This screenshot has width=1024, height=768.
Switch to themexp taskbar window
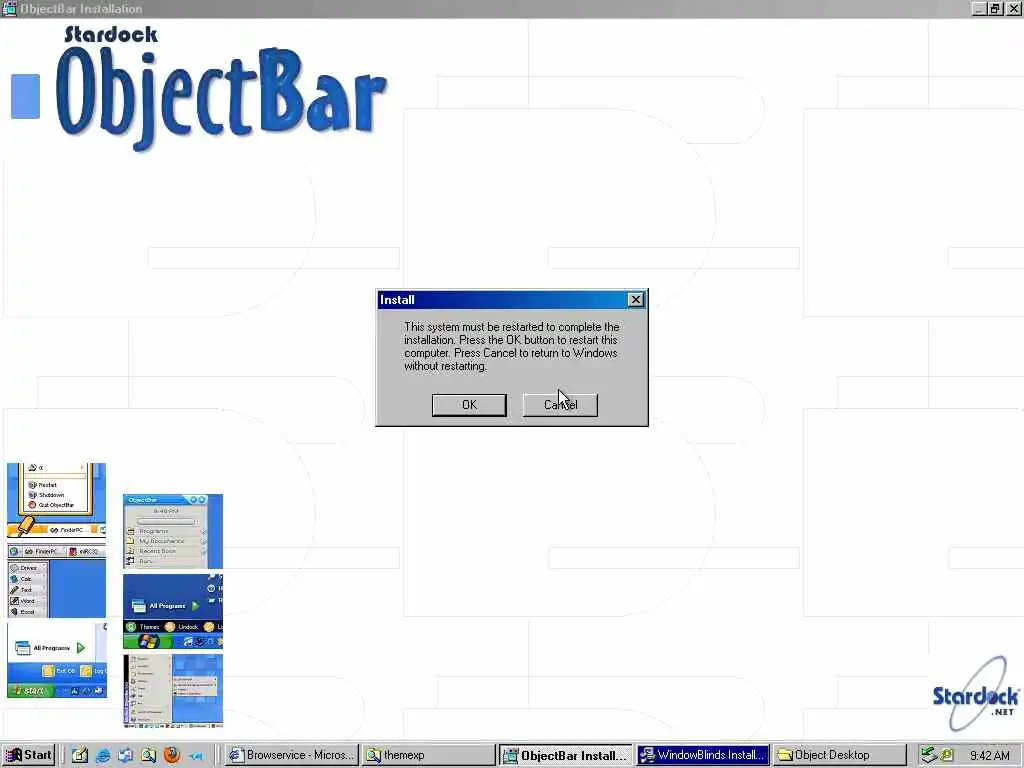click(x=428, y=755)
